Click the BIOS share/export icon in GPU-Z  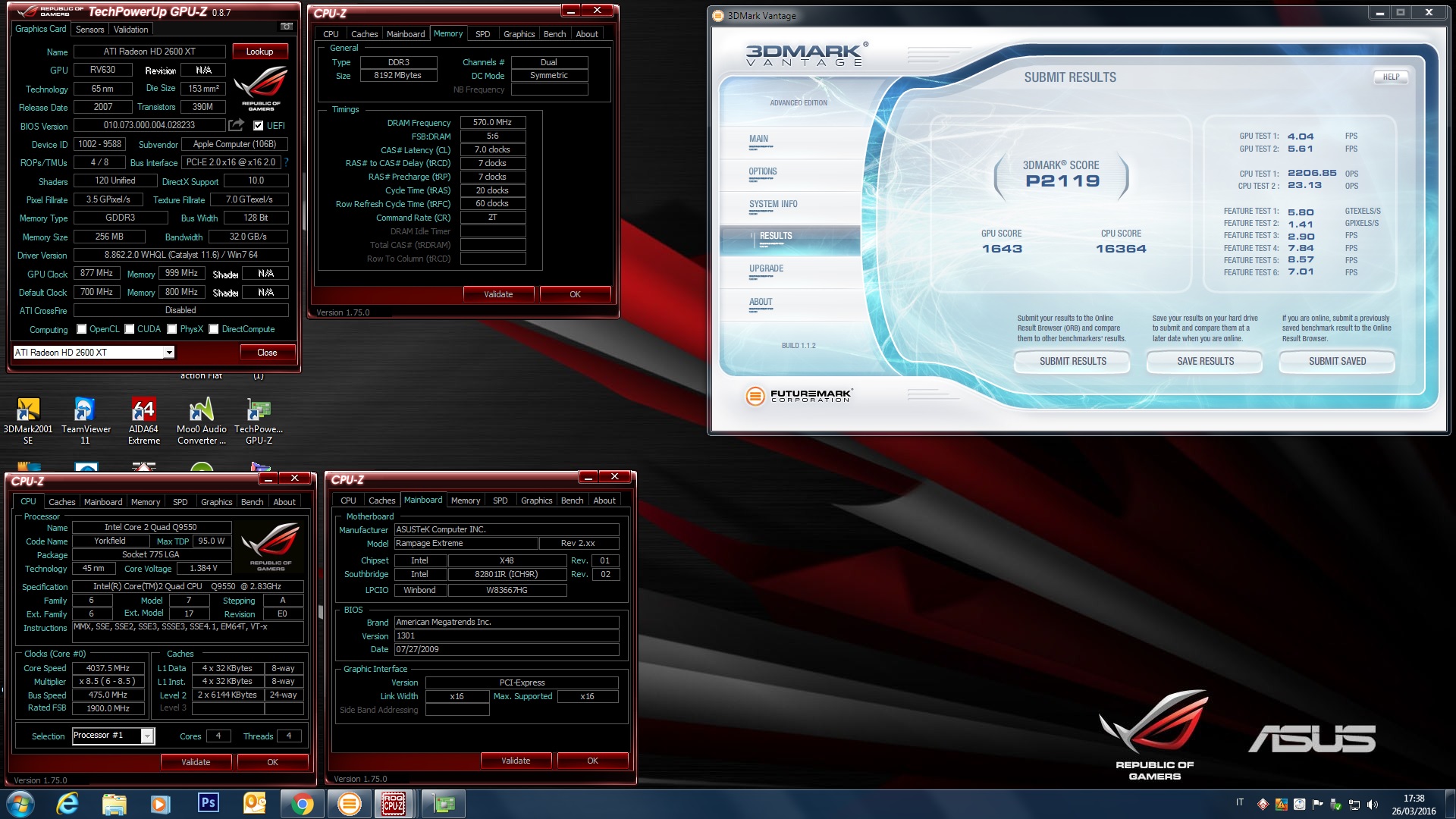click(237, 125)
